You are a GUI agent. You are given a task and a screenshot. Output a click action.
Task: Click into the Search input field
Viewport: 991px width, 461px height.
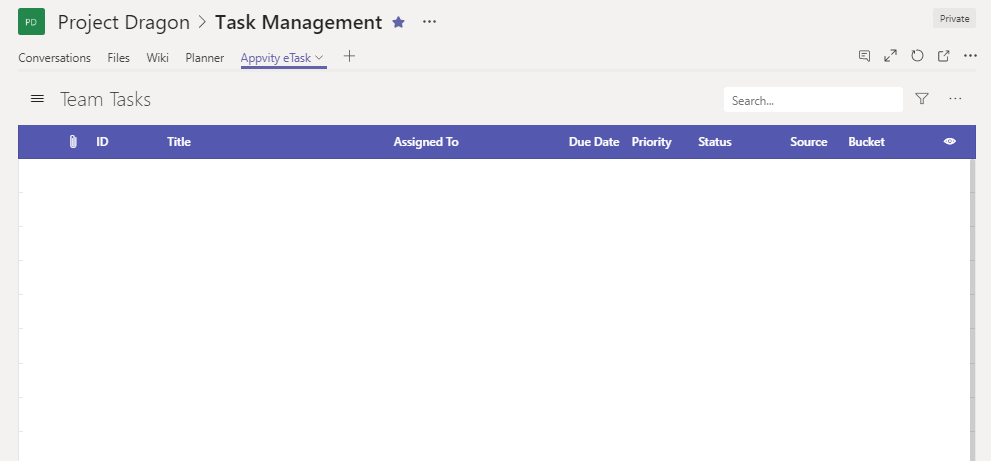click(x=812, y=100)
